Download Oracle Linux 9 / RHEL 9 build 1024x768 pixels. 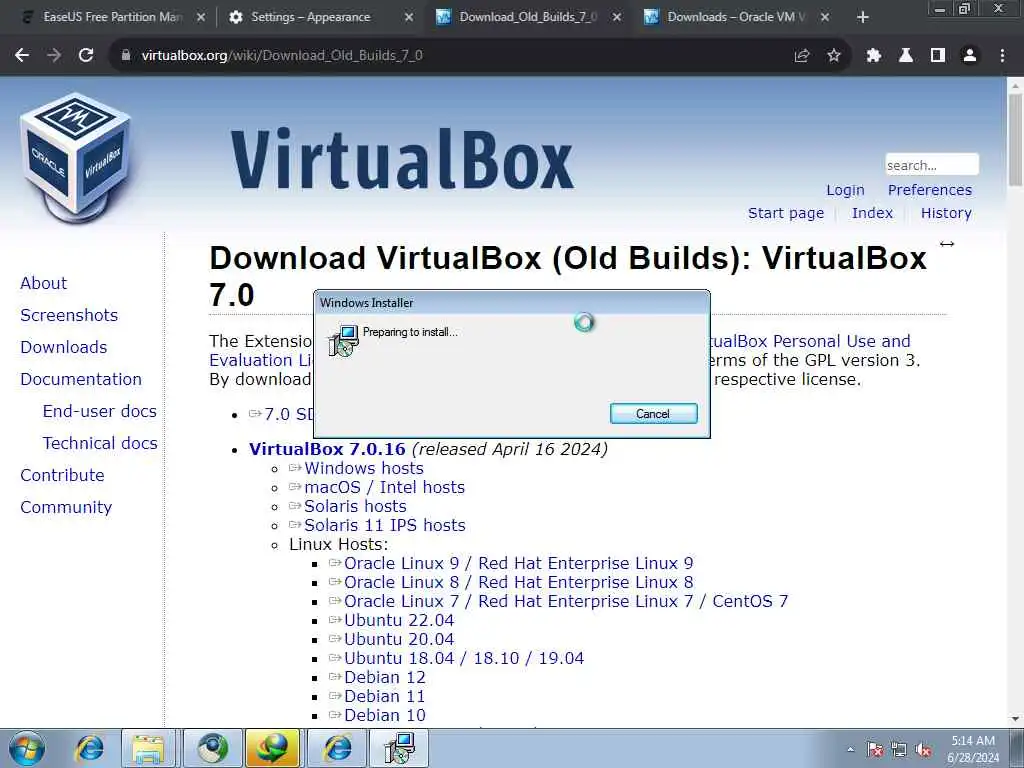click(519, 563)
